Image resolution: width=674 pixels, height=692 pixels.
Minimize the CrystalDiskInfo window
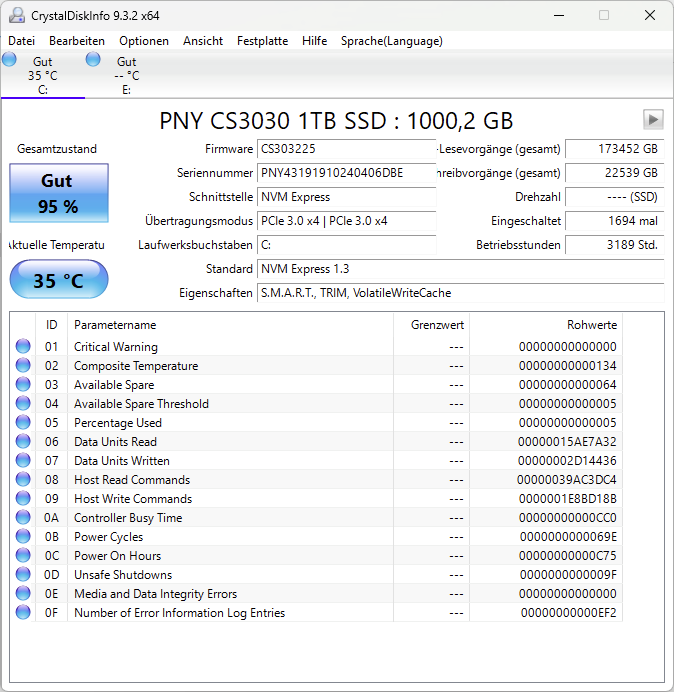coord(559,15)
